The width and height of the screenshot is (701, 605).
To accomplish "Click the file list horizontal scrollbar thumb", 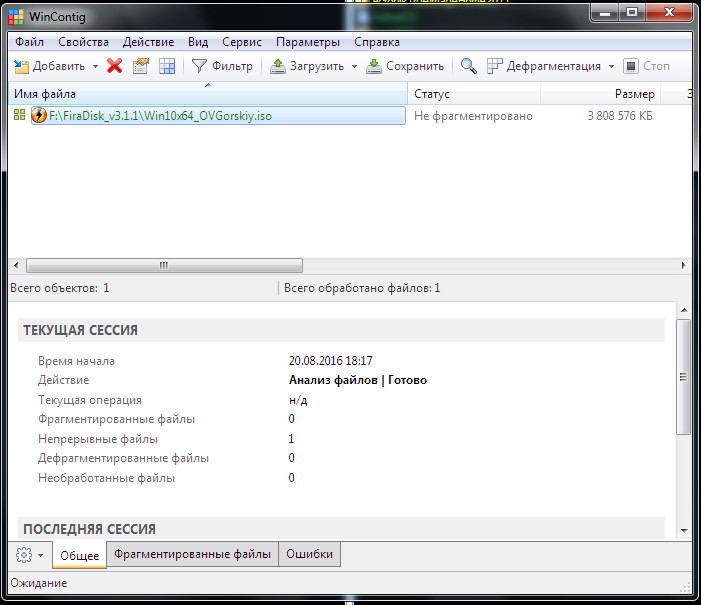I will tap(164, 265).
